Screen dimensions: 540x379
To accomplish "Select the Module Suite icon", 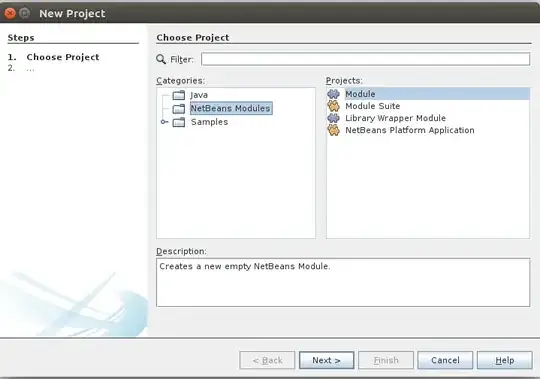I will click(x=333, y=106).
